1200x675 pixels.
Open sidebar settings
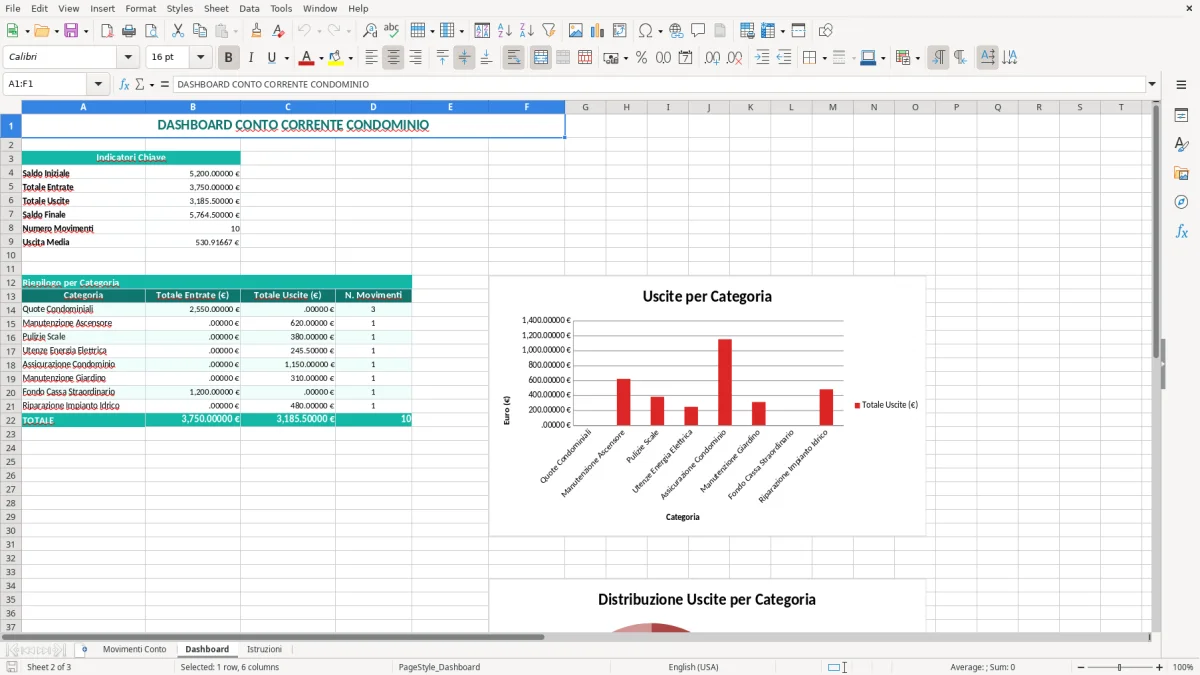pyautogui.click(x=1181, y=86)
